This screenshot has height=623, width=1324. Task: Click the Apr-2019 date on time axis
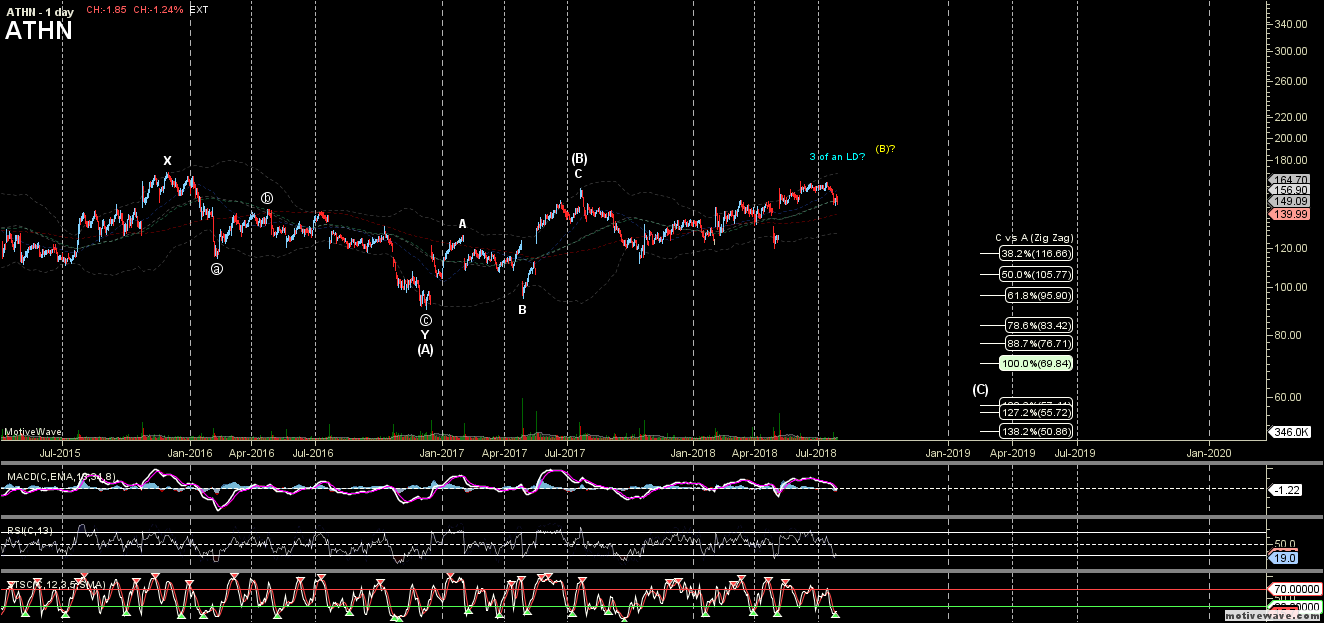coord(1013,453)
